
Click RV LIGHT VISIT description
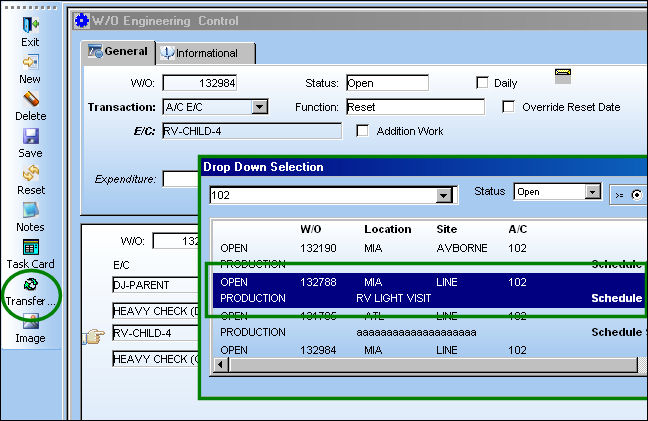tap(393, 298)
